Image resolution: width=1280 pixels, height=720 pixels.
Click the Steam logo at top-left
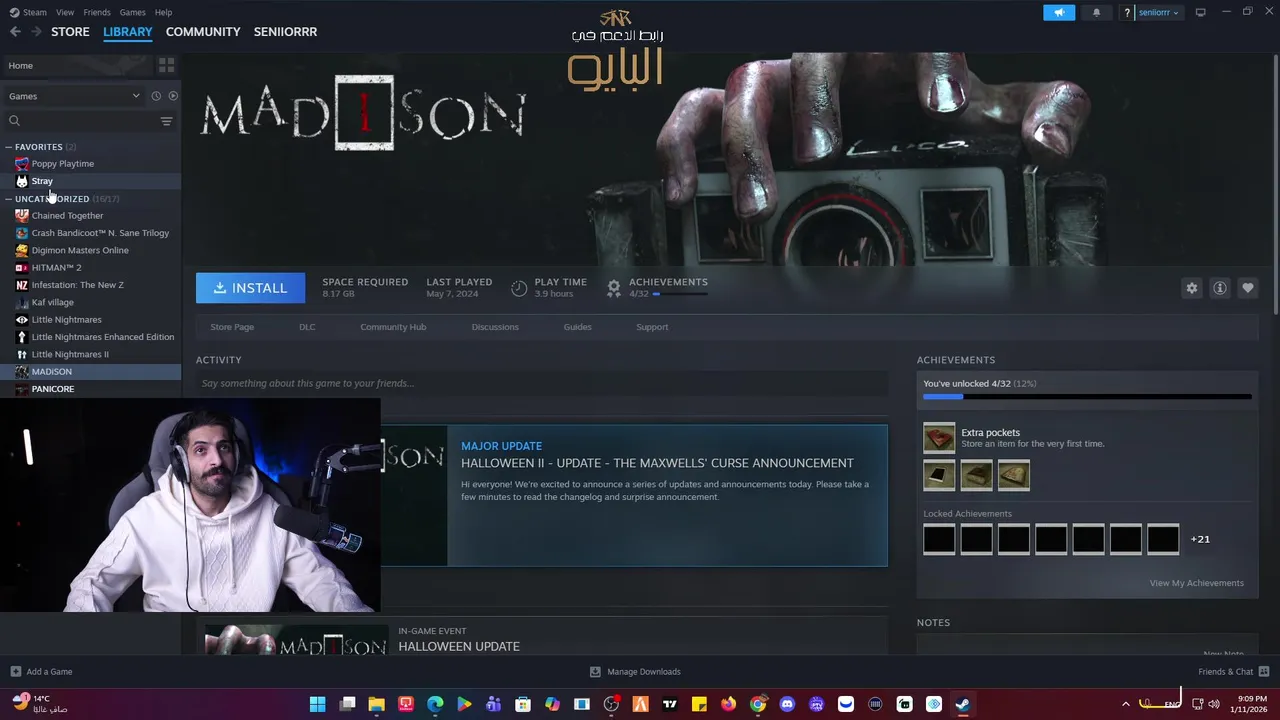(14, 12)
